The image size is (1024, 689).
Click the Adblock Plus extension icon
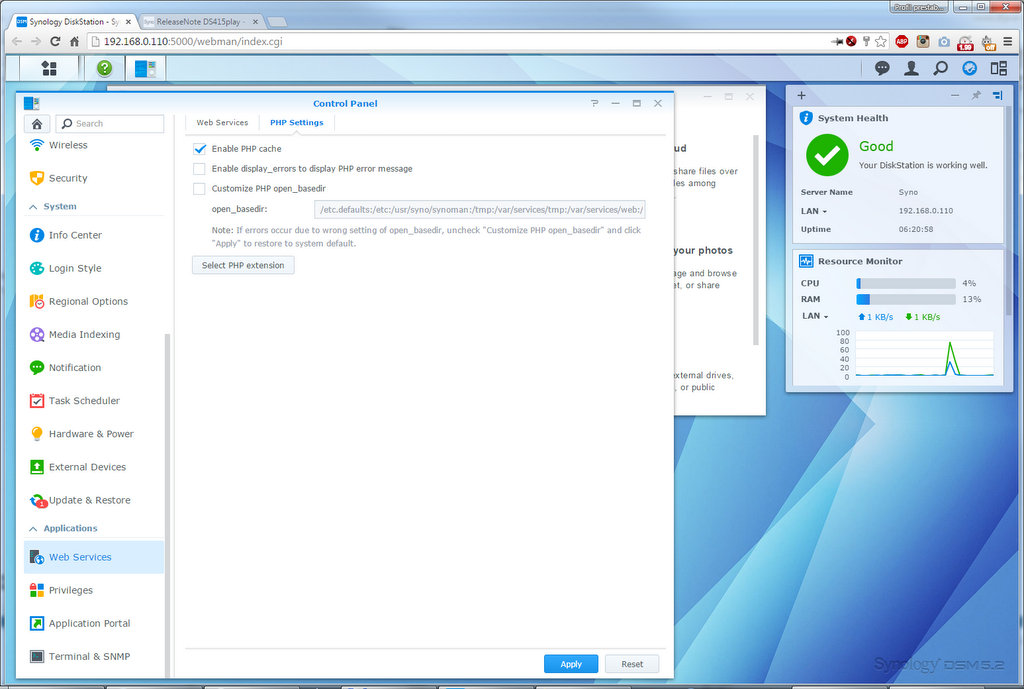click(x=902, y=41)
